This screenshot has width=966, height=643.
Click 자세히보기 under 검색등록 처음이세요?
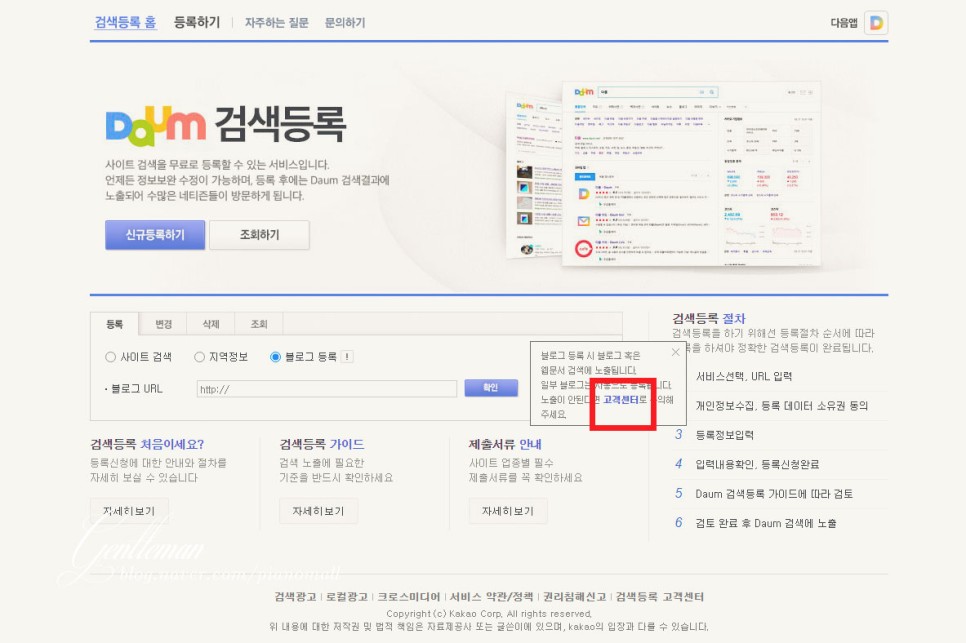[129, 511]
